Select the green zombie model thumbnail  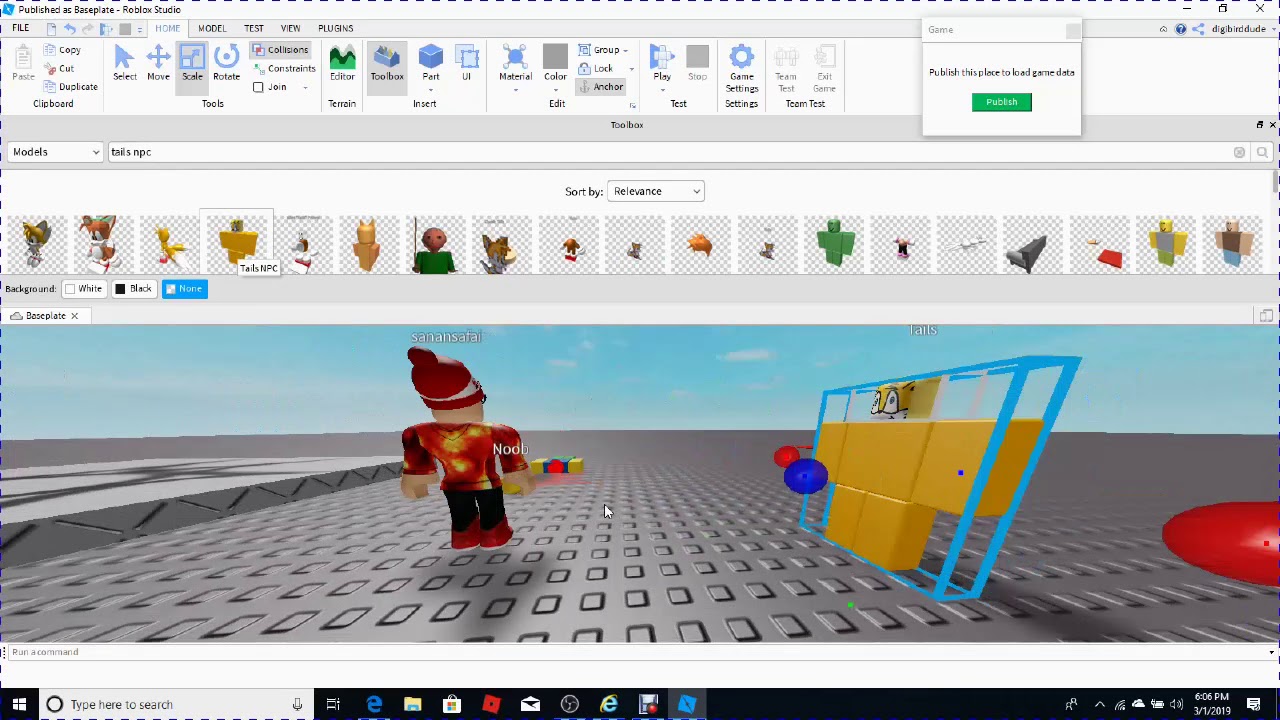coord(834,244)
